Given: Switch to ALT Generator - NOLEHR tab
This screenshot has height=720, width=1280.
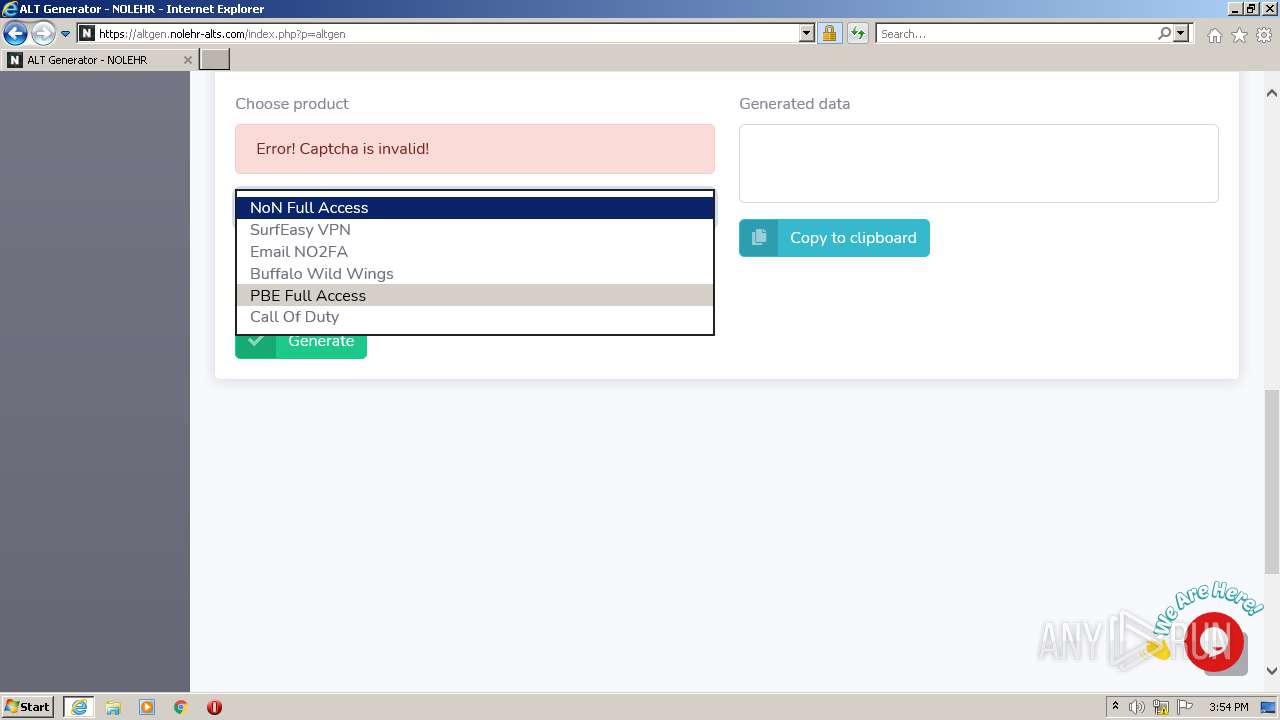Looking at the screenshot, I should point(100,60).
